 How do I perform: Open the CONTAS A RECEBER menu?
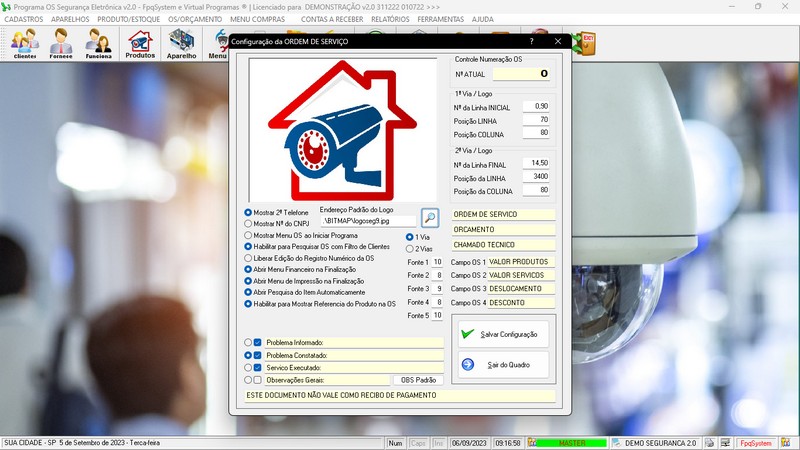coord(332,19)
